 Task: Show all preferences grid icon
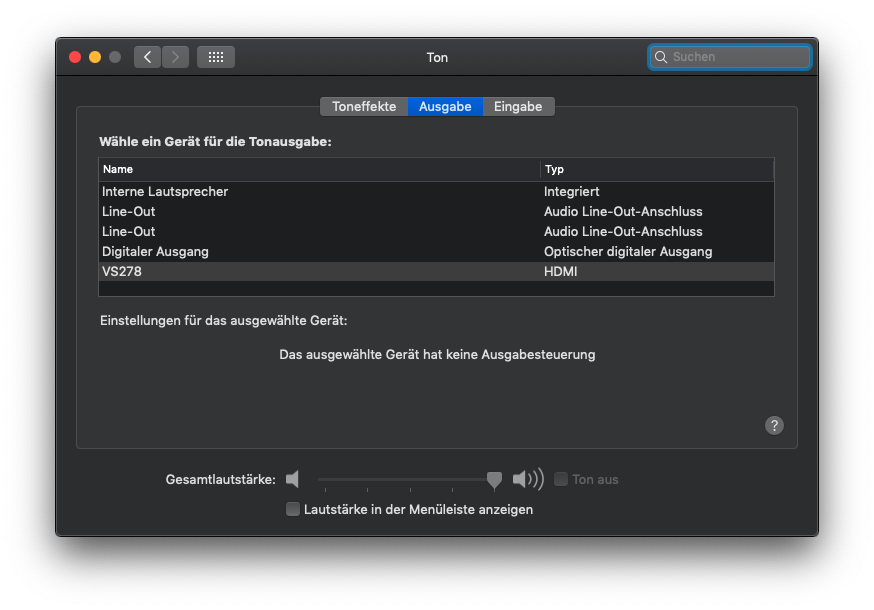[216, 57]
